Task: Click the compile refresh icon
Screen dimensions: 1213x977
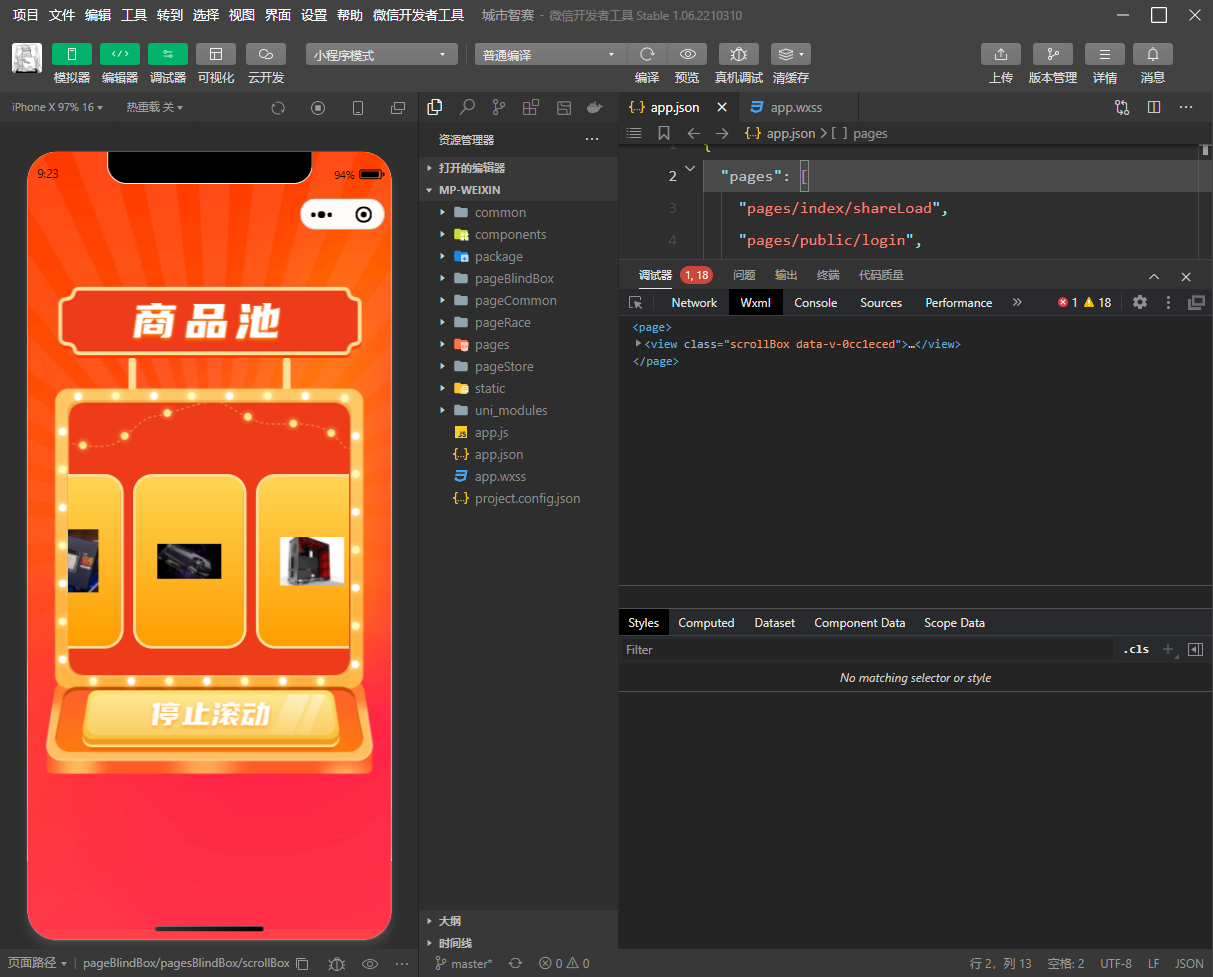Action: point(647,55)
